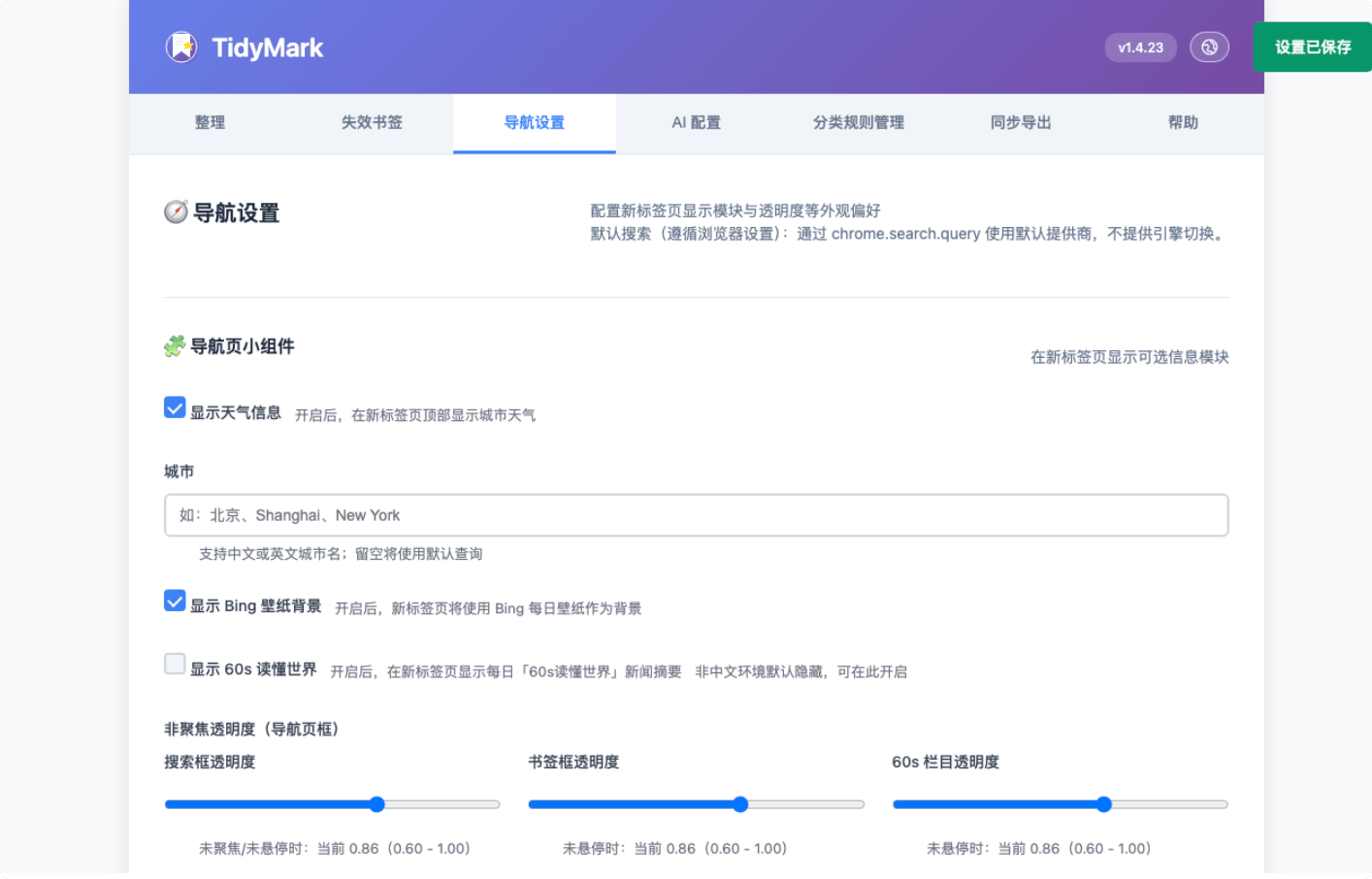Viewport: 1372px width, 879px height.
Task: Open the 分类规则管理 tab
Action: click(858, 123)
